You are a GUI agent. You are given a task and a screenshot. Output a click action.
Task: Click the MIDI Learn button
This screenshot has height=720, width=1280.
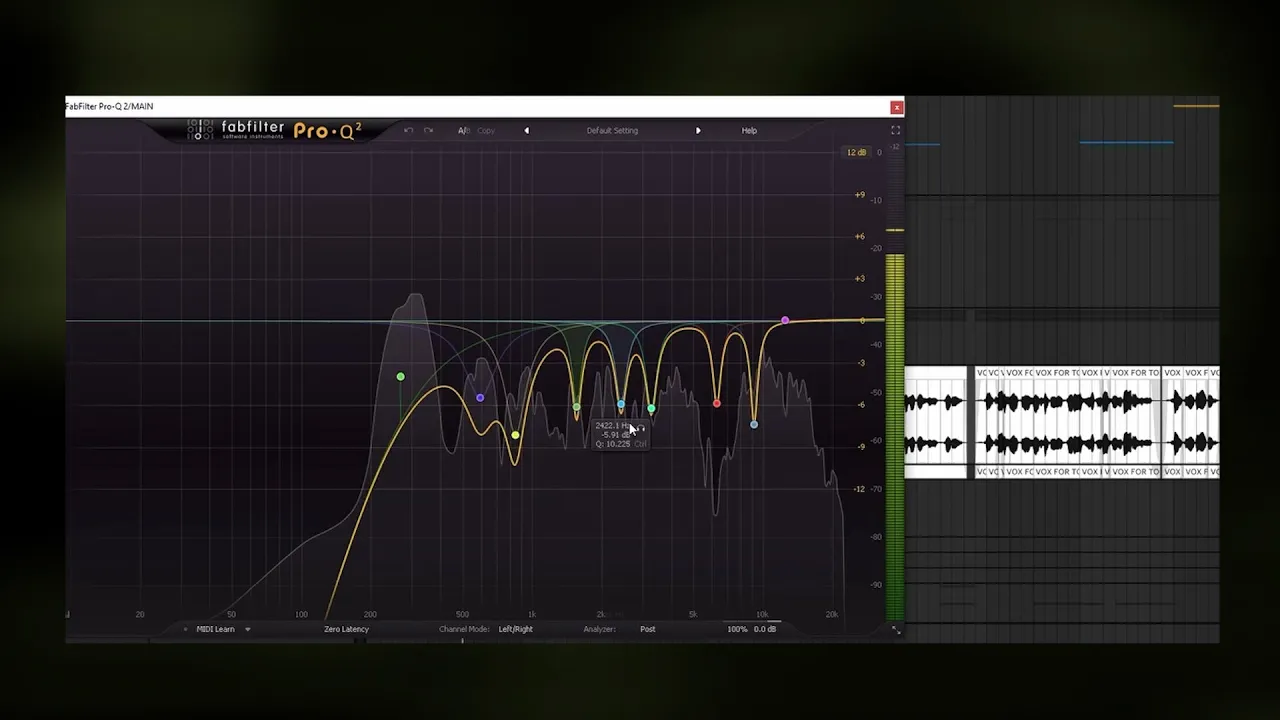click(215, 629)
